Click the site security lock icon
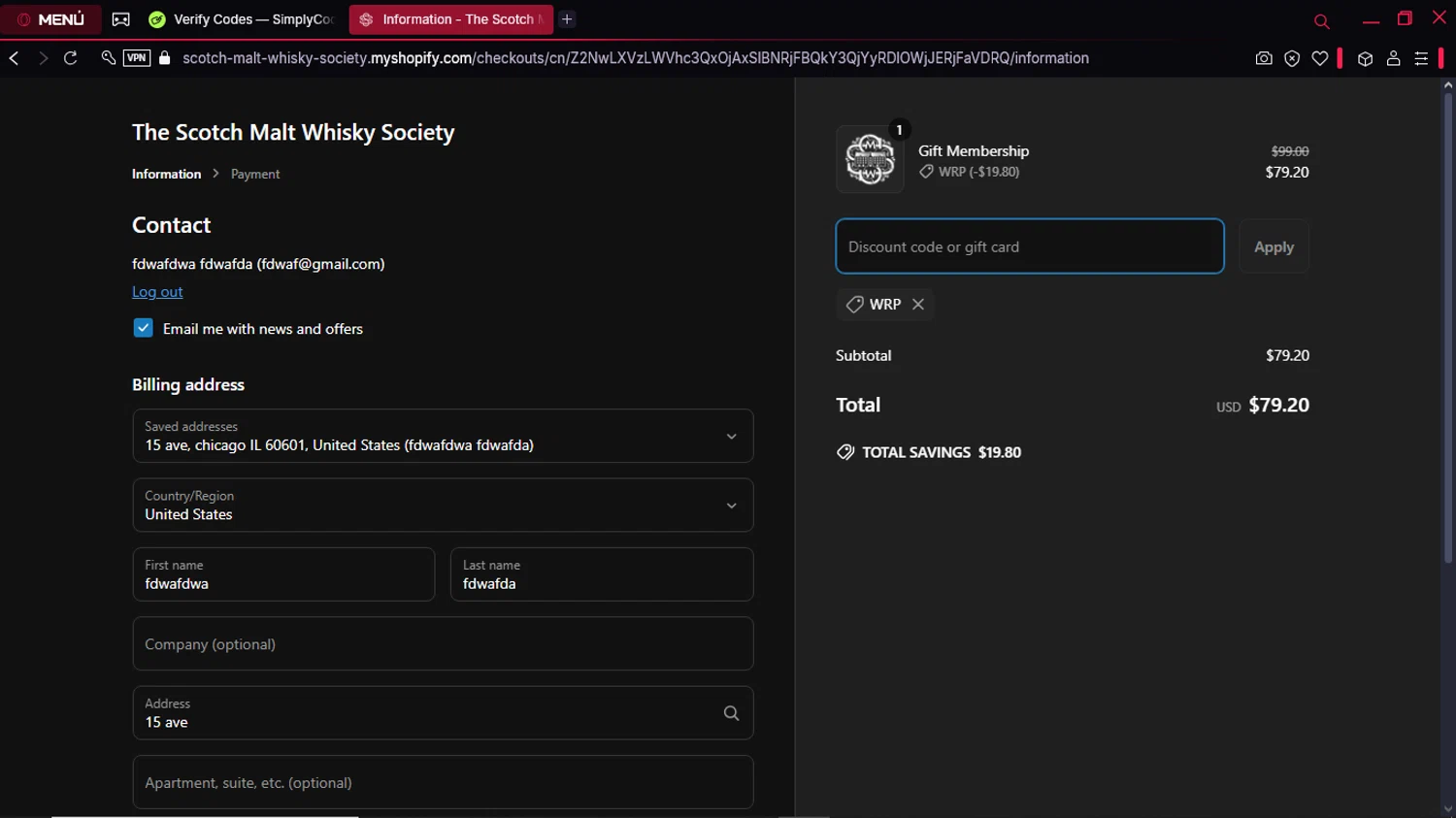 pyautogui.click(x=164, y=58)
